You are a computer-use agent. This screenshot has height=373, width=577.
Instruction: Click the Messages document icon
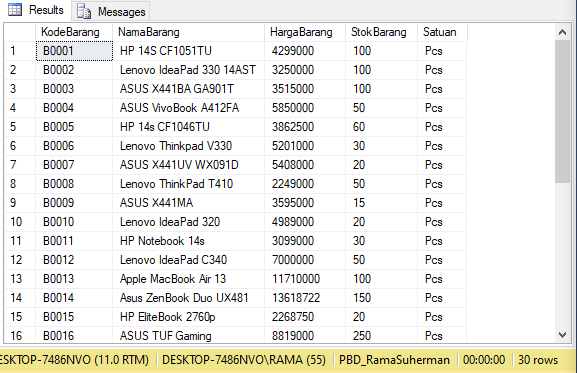84,12
